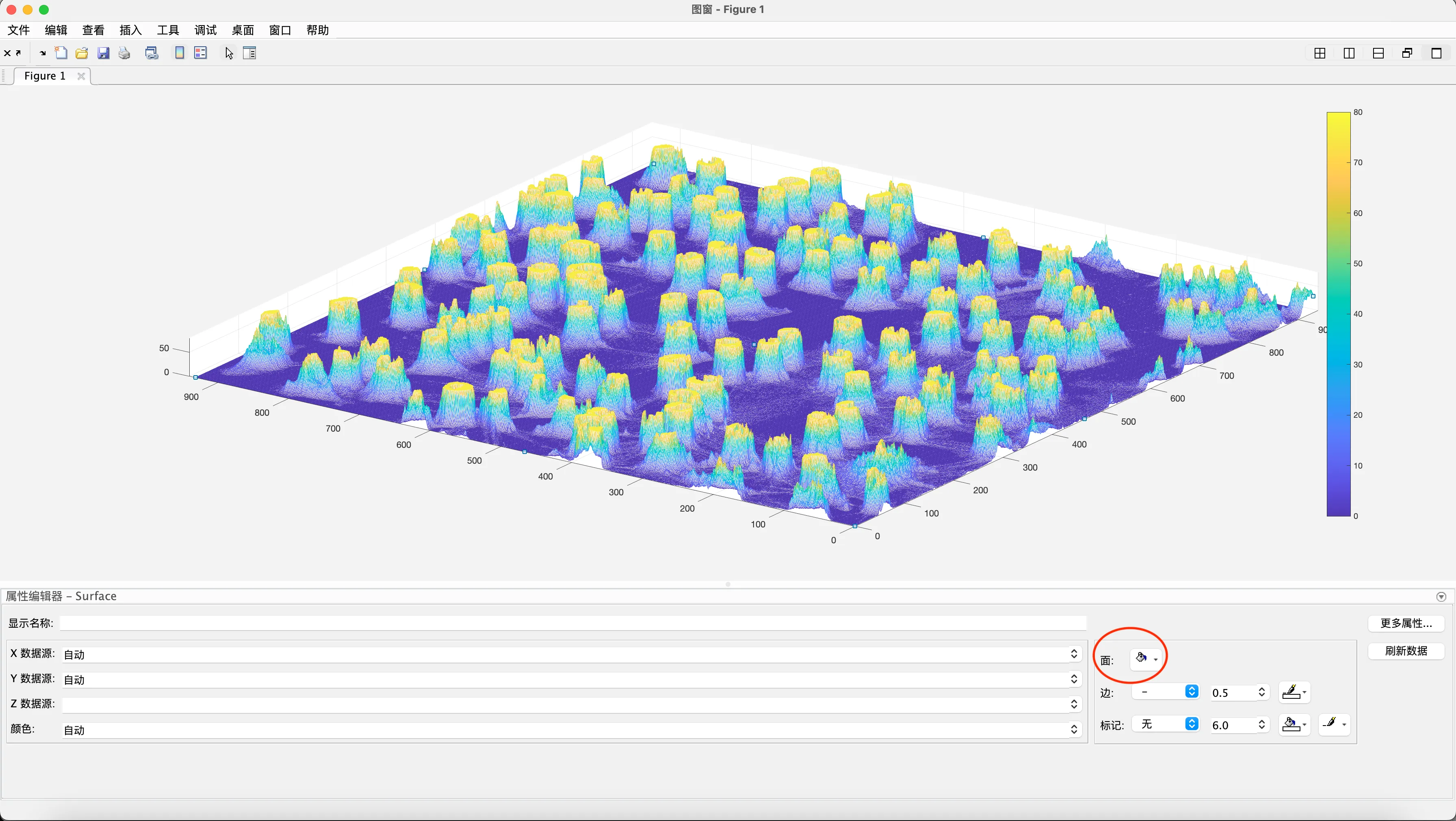This screenshot has height=821, width=1456.
Task: Toggle the insert legend icon
Action: (201, 53)
